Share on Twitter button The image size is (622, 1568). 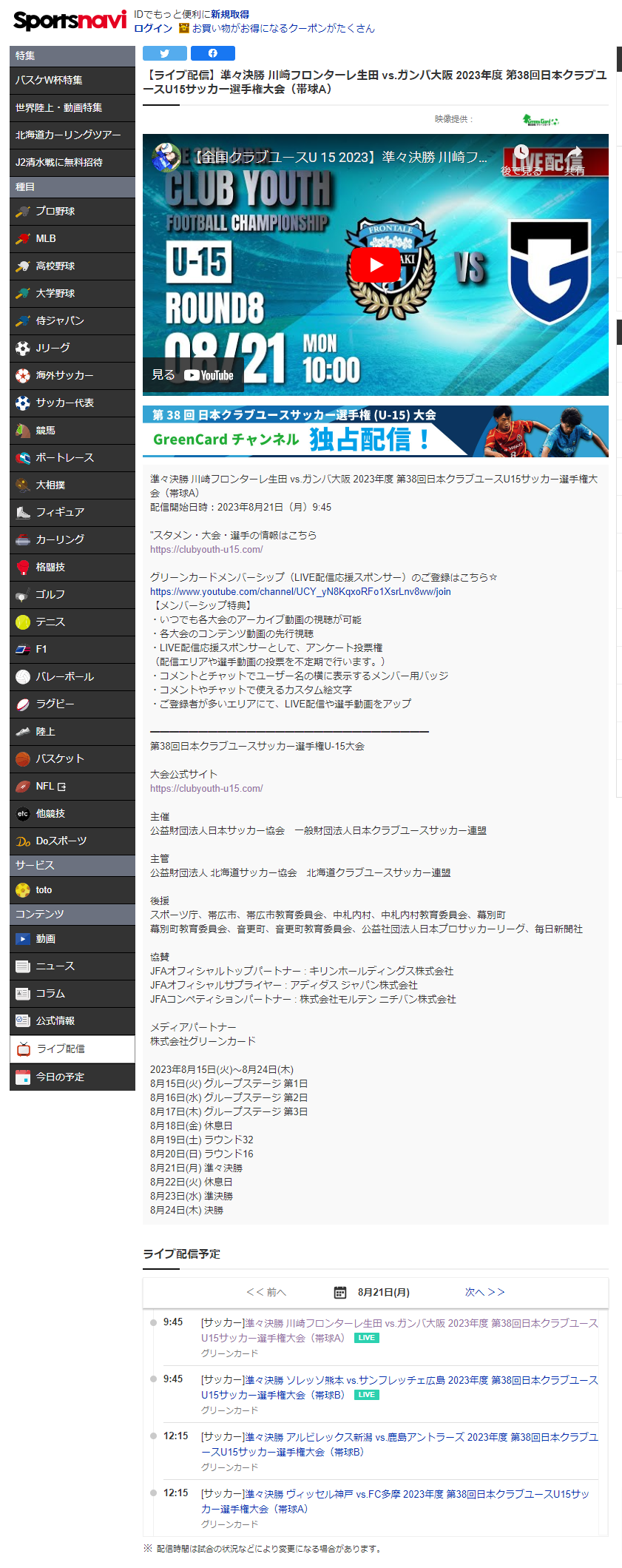pyautogui.click(x=164, y=53)
